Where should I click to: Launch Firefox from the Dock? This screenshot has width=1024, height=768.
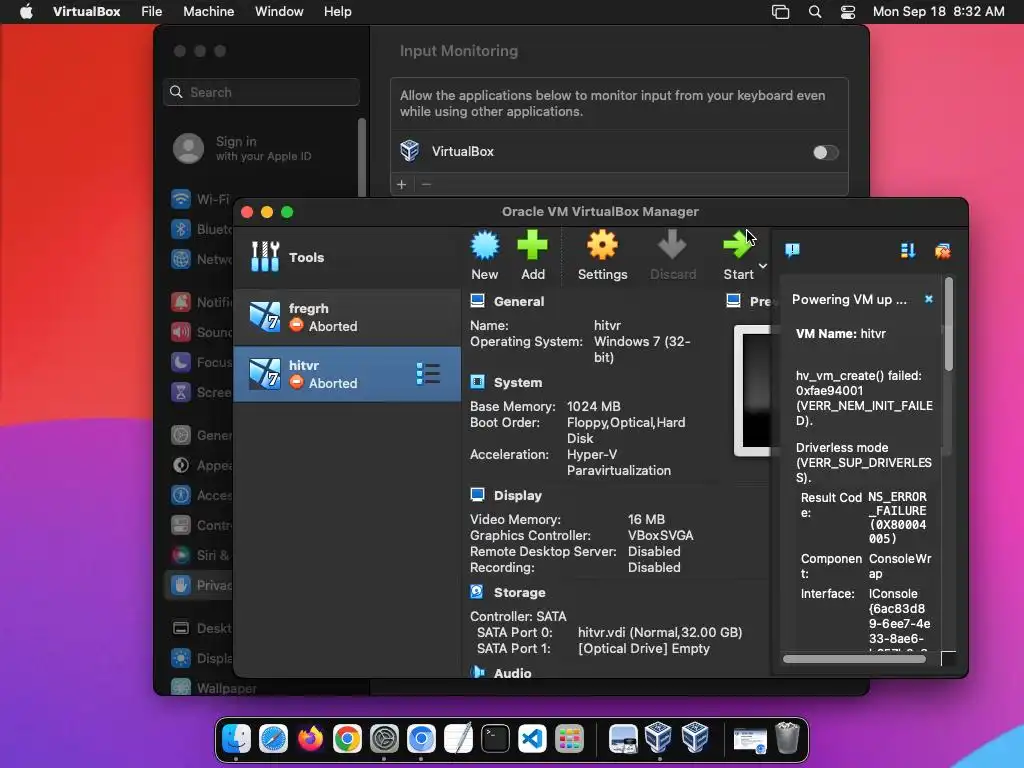[310, 739]
